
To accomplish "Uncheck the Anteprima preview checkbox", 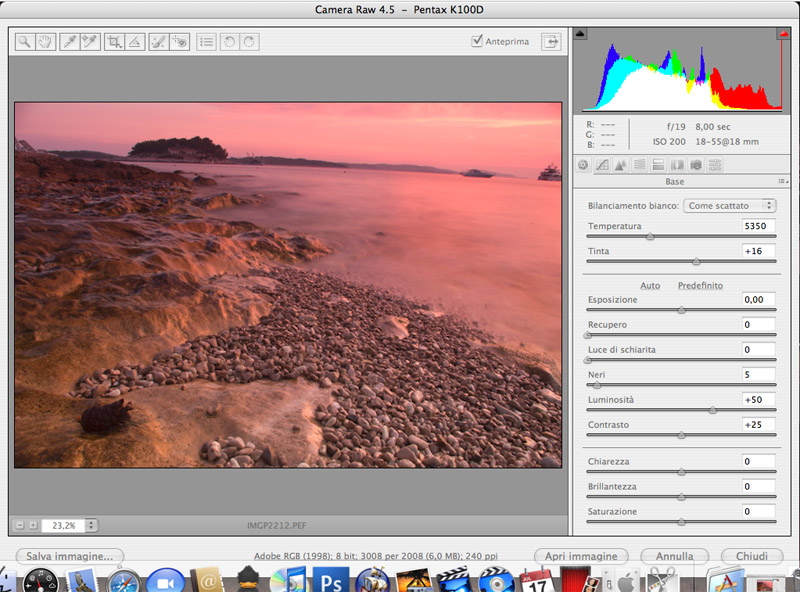I will [x=477, y=41].
